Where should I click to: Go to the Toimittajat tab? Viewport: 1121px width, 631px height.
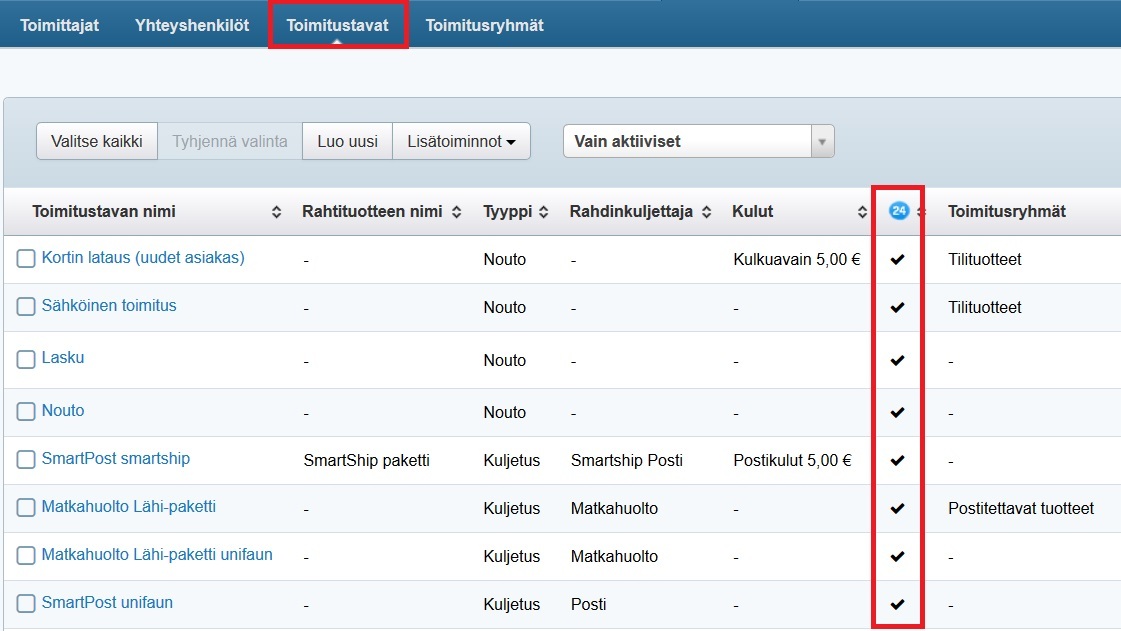[59, 25]
